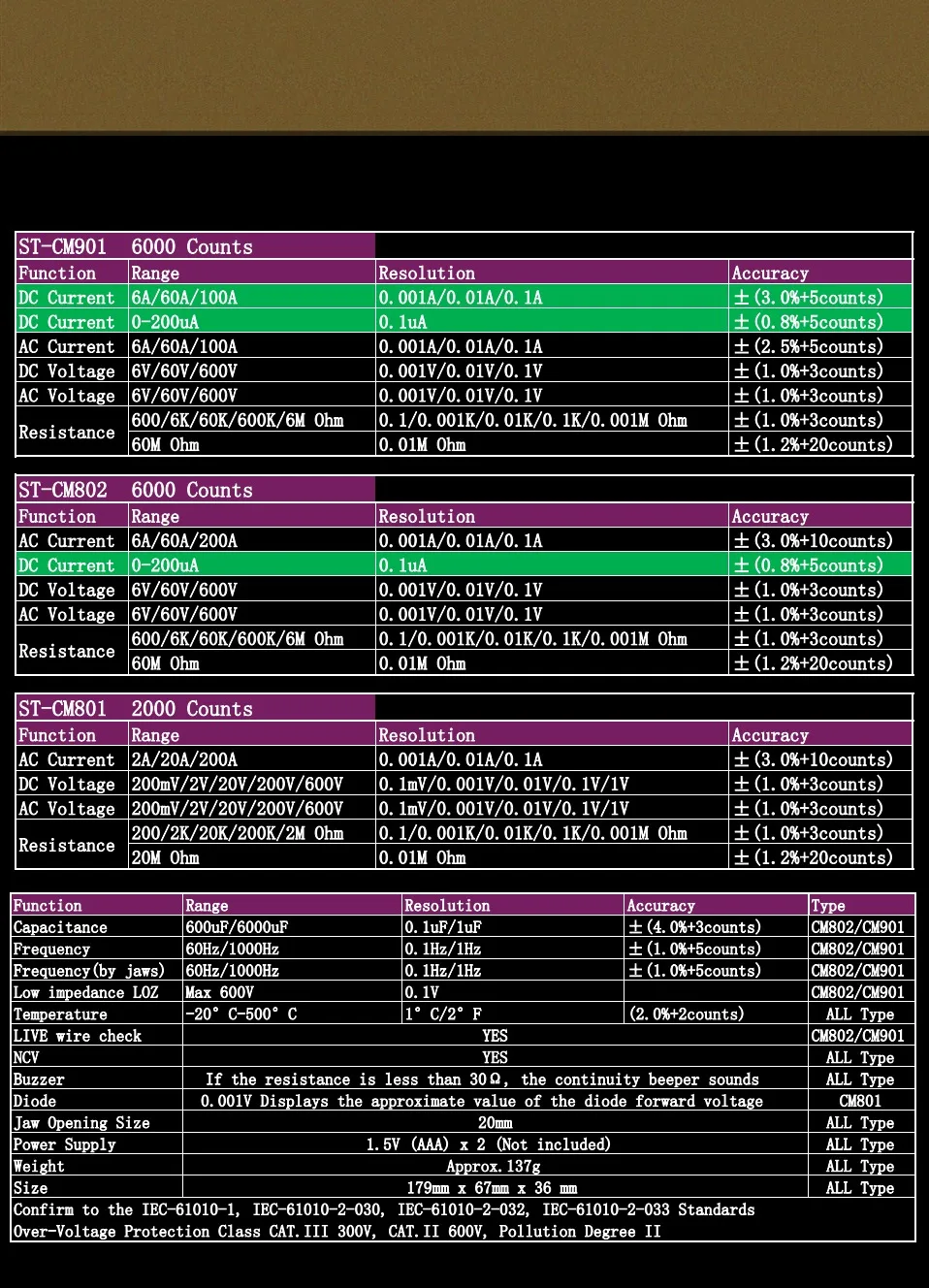Viewport: 929px width, 1288px height.
Task: Click the "Type" column header
Action: click(x=828, y=906)
